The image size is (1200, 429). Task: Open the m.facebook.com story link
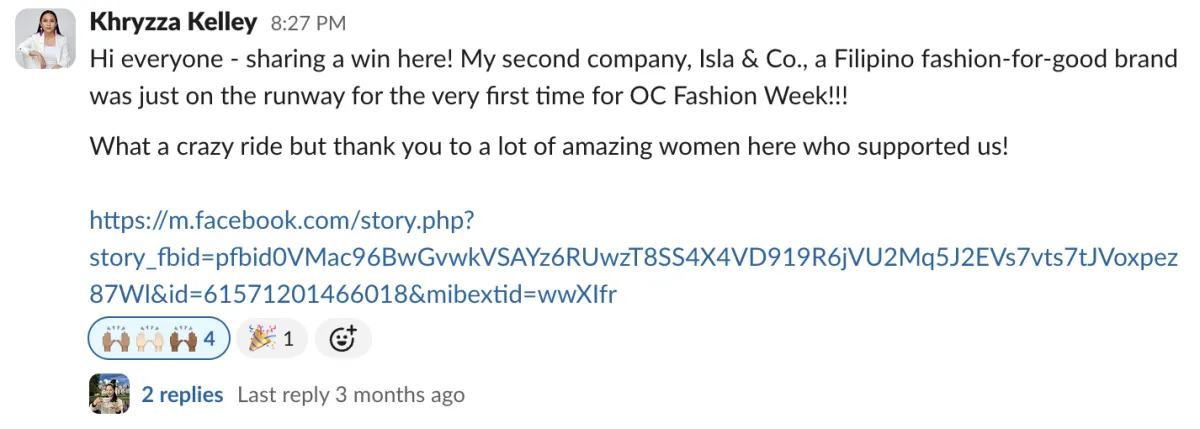[x=282, y=220]
